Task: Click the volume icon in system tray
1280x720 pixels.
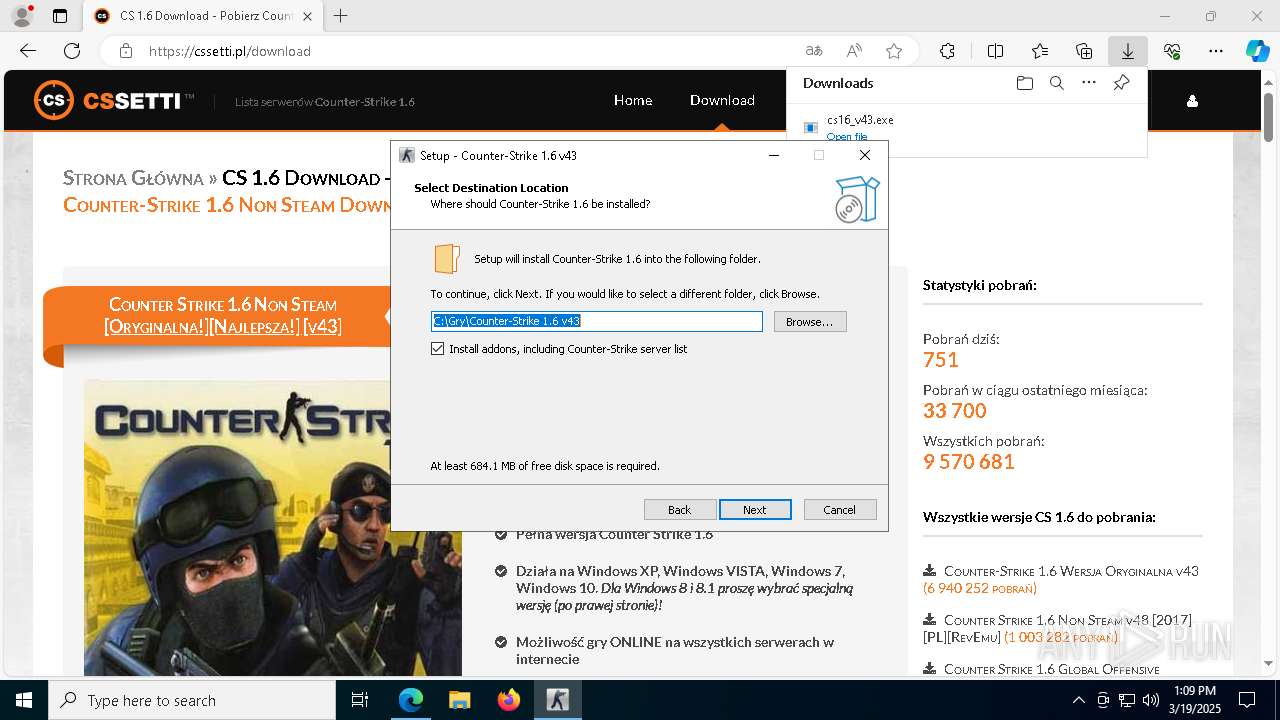Action: (1151, 700)
